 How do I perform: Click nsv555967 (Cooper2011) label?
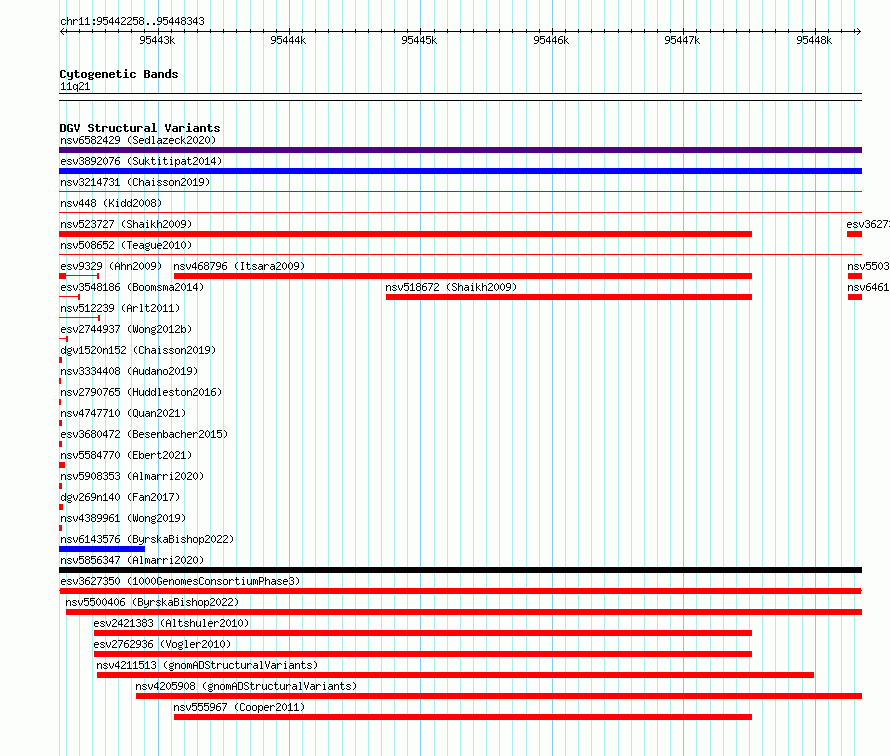(x=239, y=707)
